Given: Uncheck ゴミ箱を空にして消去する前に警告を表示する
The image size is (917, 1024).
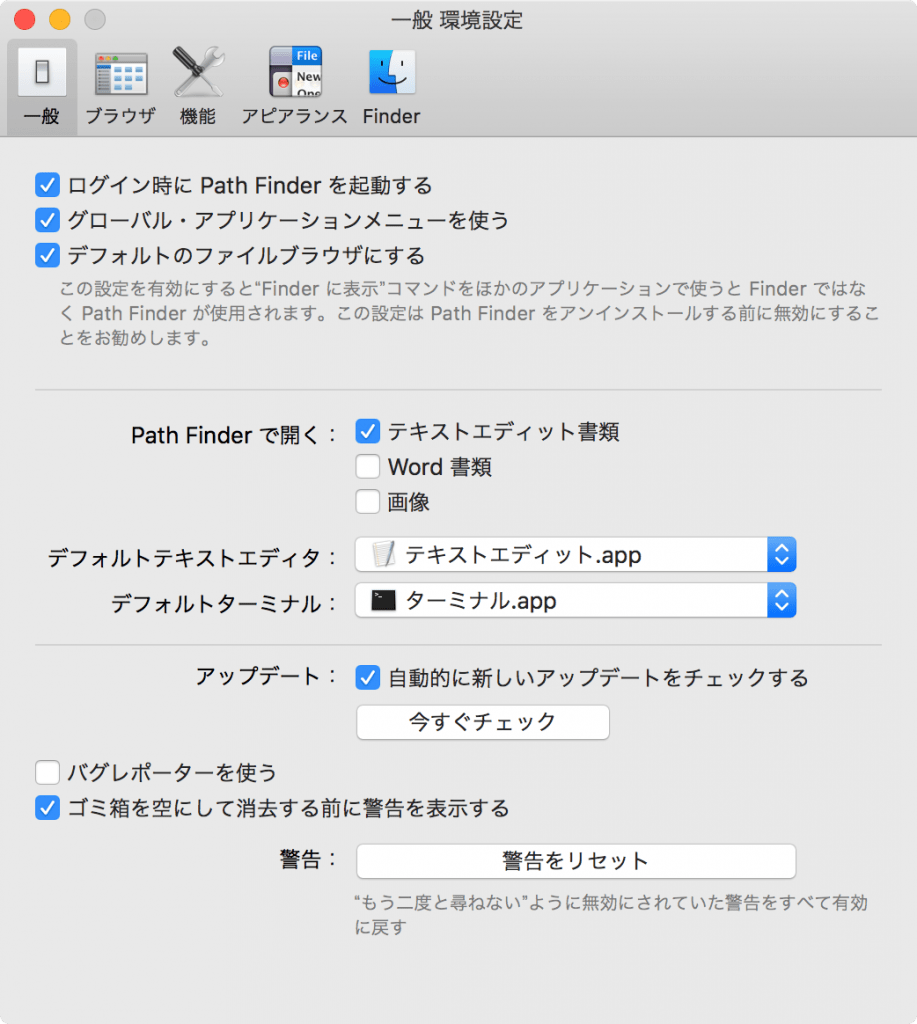Looking at the screenshot, I should [x=47, y=808].
